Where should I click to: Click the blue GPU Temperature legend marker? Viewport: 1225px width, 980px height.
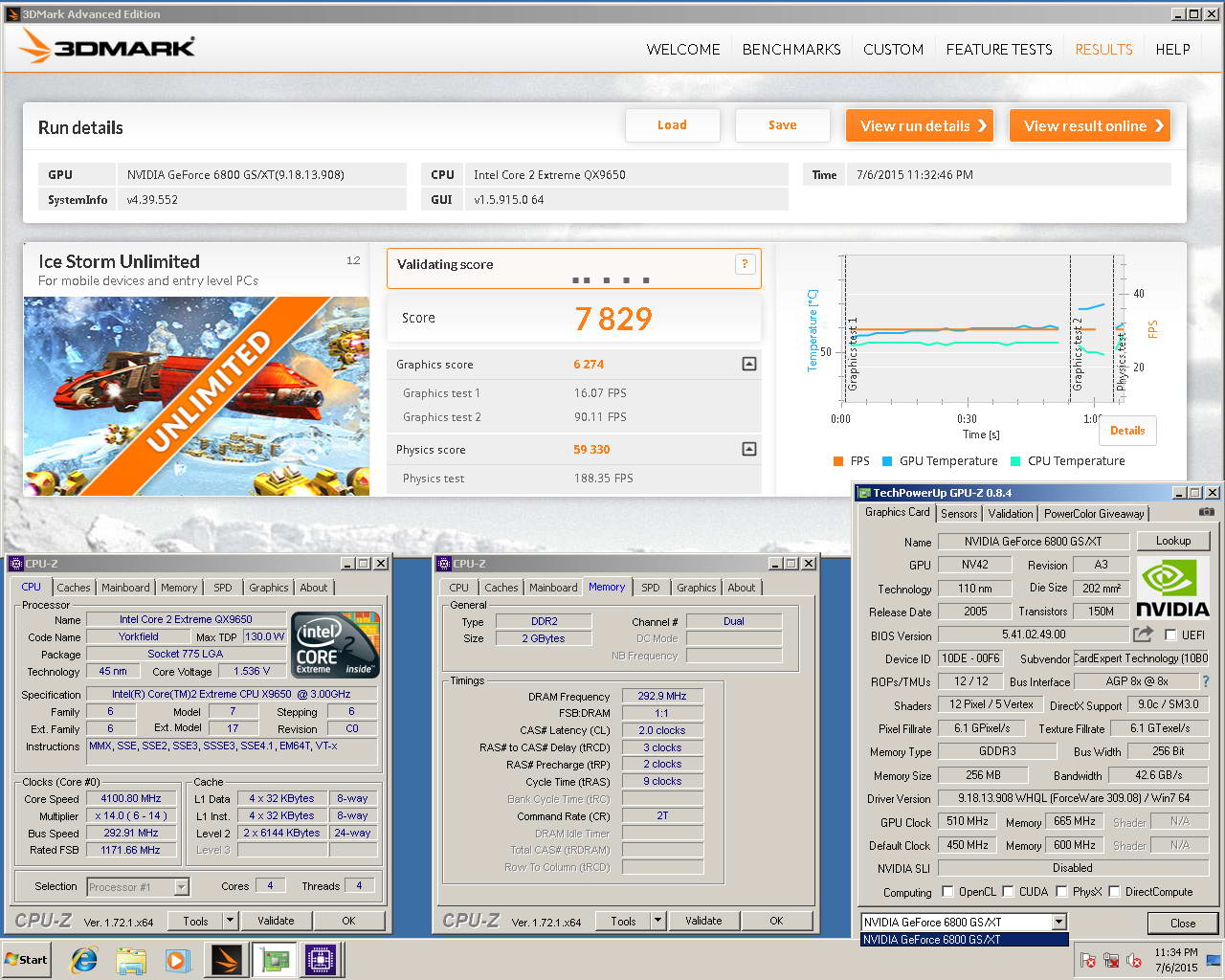[x=887, y=461]
